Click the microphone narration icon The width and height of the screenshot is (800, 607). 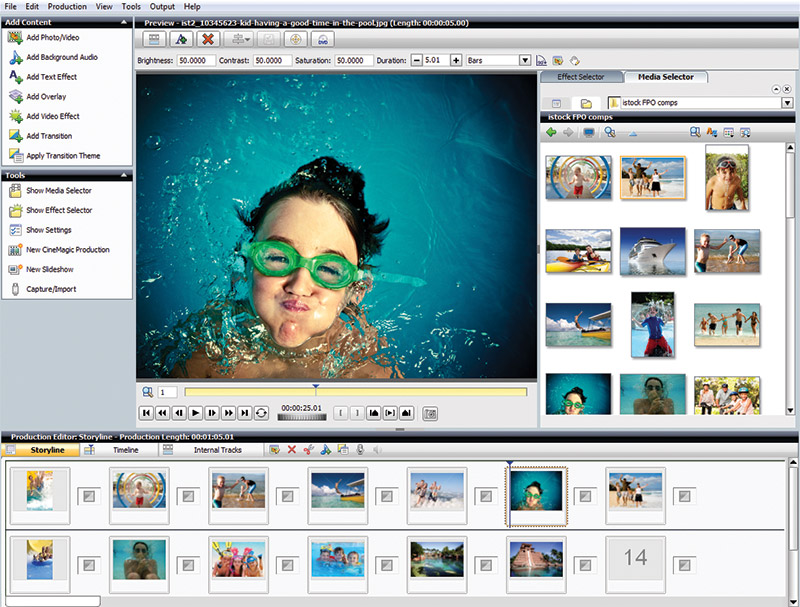click(360, 450)
